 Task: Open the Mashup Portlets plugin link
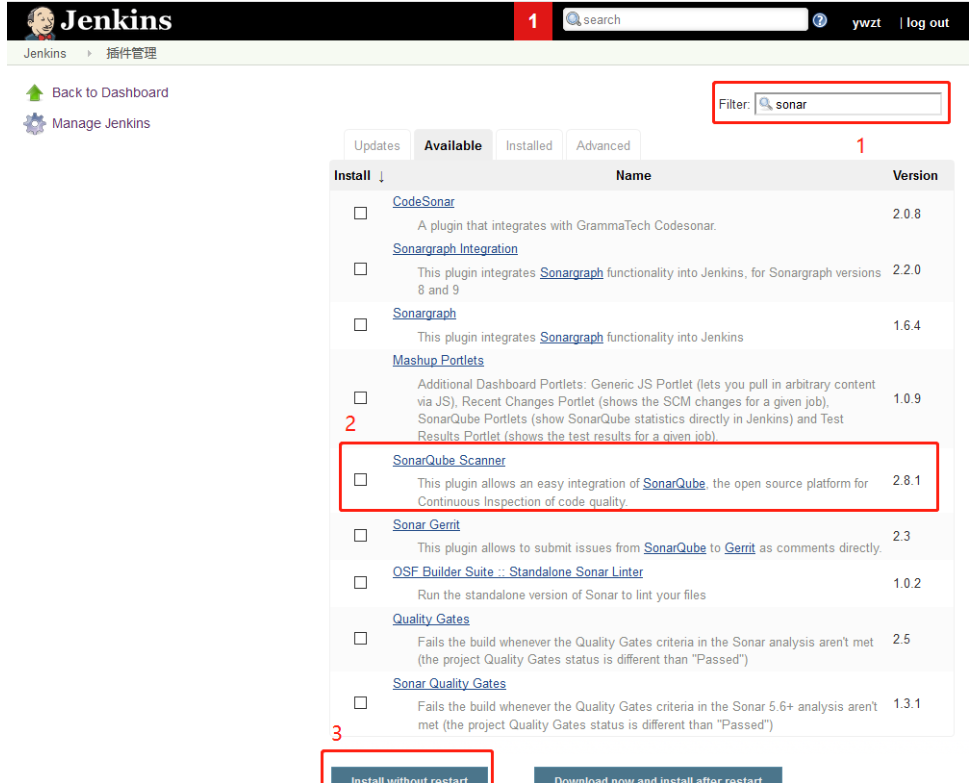click(438, 360)
